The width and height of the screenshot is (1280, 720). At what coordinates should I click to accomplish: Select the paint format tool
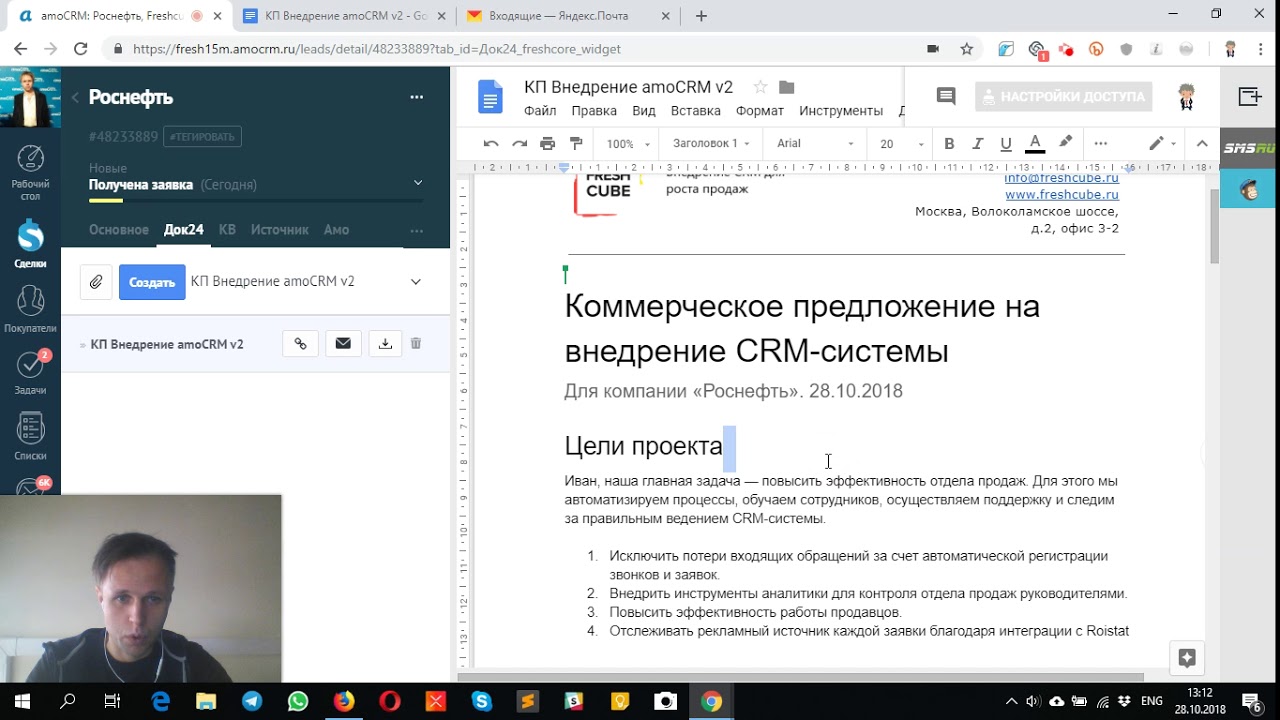(x=576, y=143)
